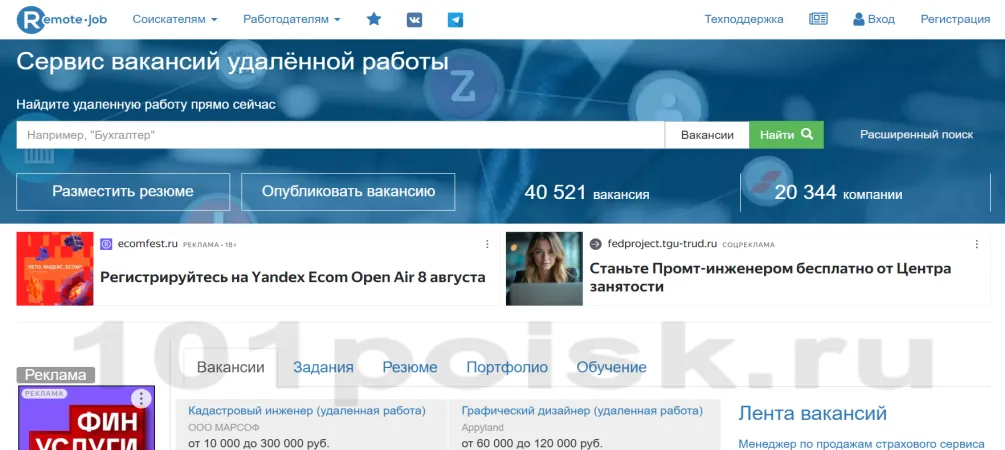Open the Регистрация link

click(956, 19)
